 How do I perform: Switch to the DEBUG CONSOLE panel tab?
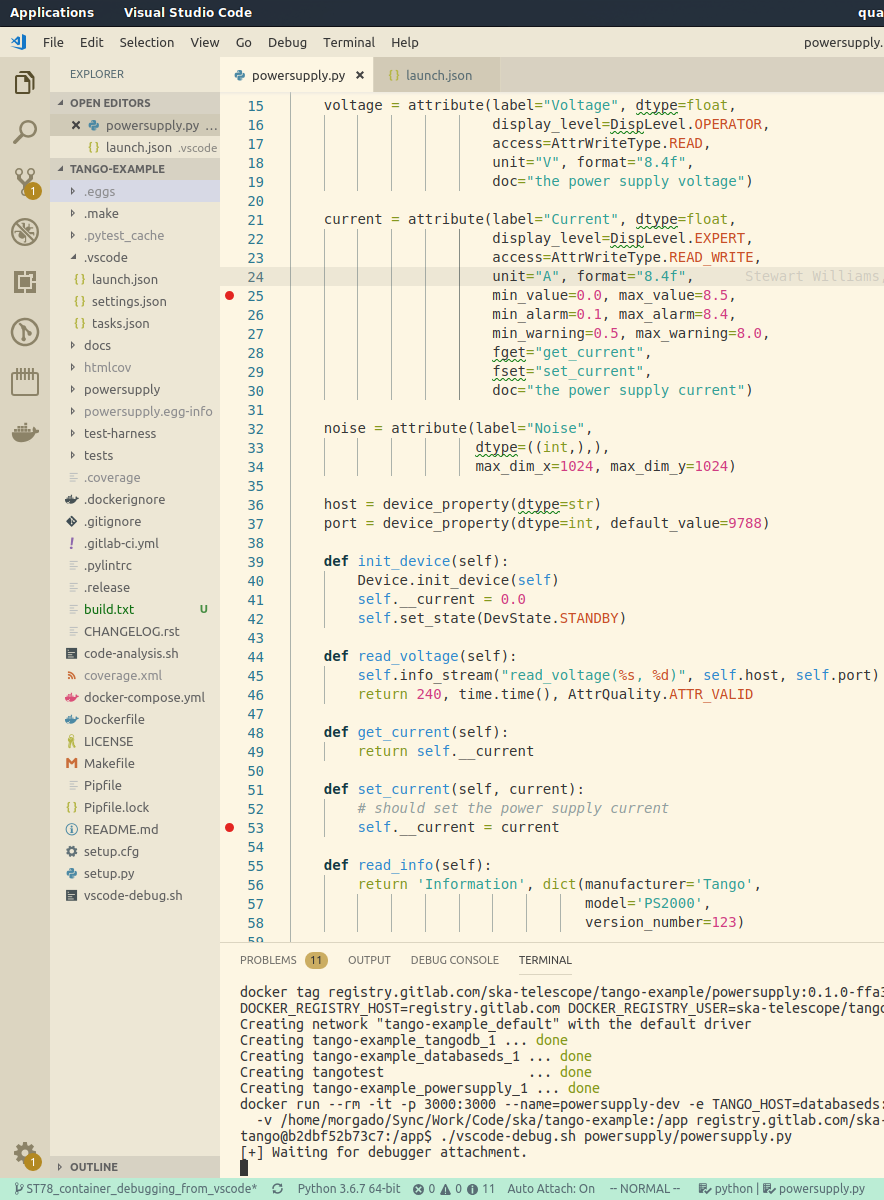454,960
